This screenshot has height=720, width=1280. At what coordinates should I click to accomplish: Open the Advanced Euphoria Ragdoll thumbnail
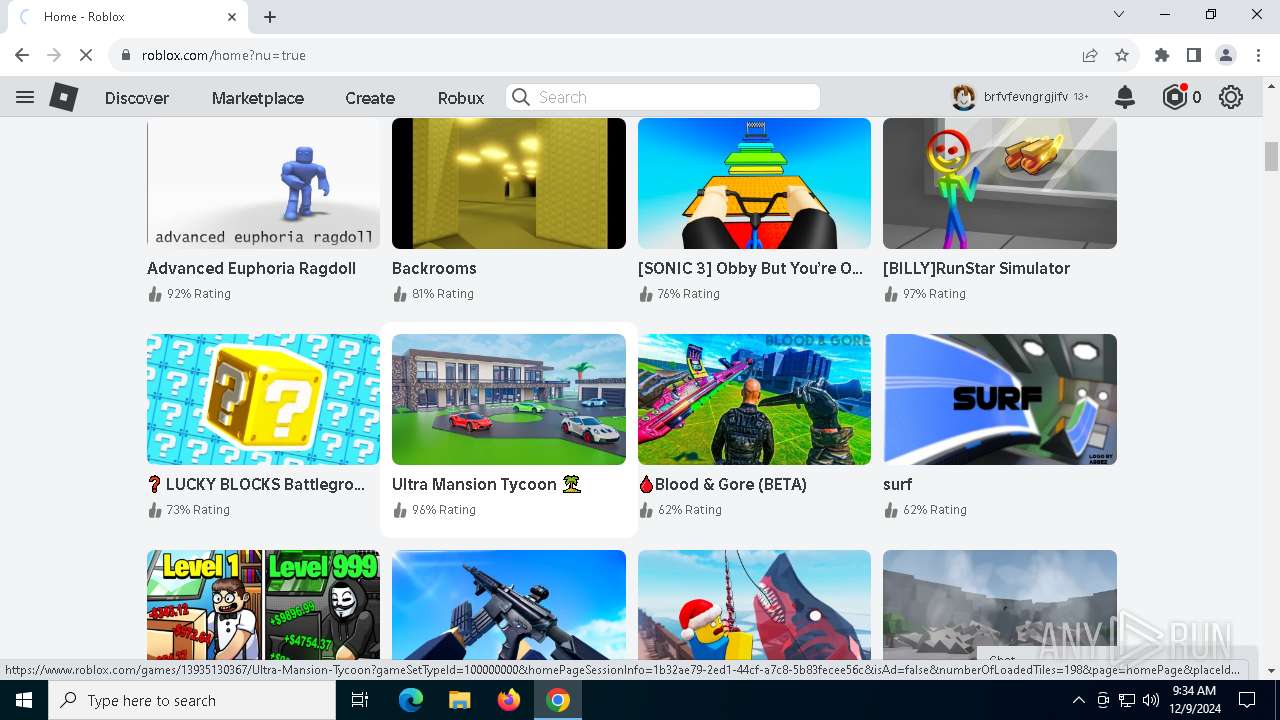tap(263, 183)
